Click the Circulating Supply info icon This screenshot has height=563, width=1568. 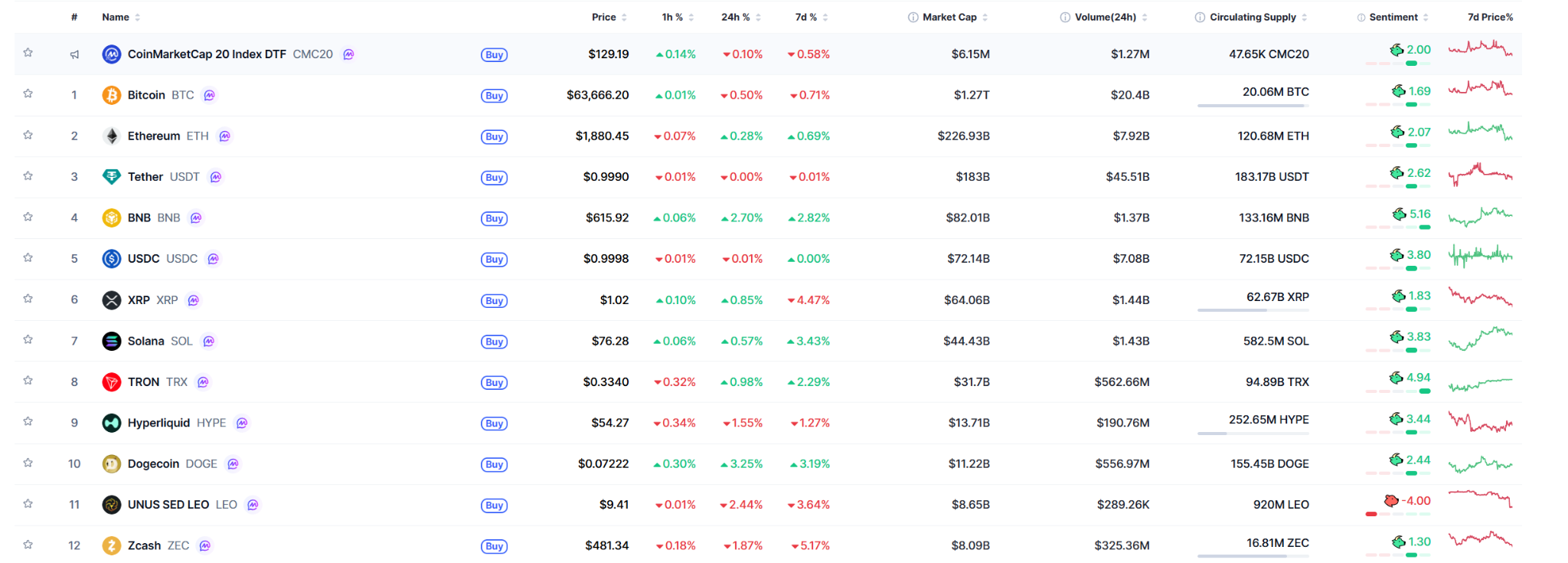(x=1200, y=18)
